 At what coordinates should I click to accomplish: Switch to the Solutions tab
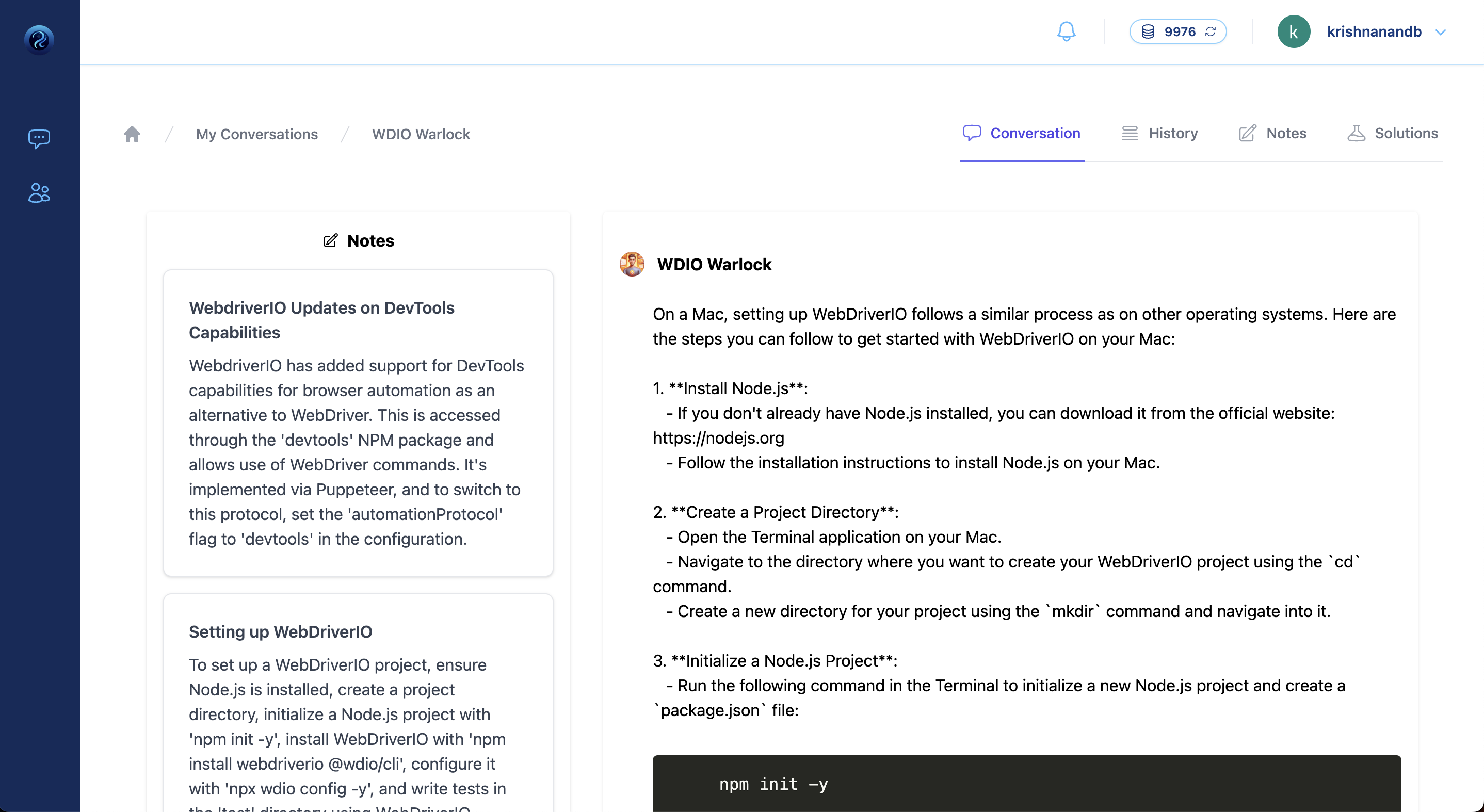coord(1393,134)
